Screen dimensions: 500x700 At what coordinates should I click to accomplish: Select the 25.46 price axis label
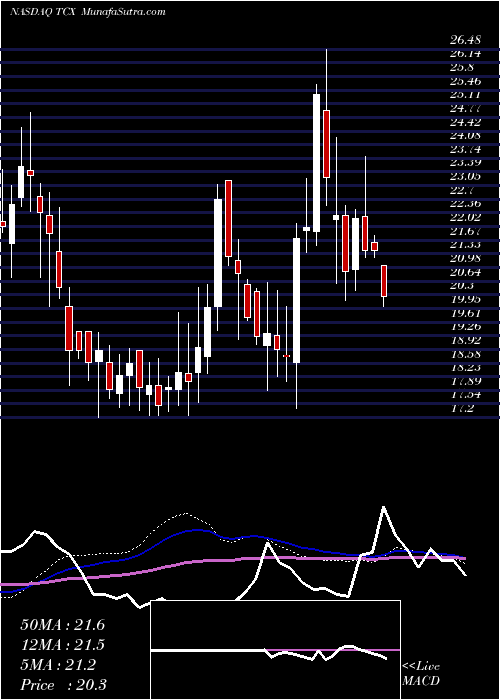point(465,81)
